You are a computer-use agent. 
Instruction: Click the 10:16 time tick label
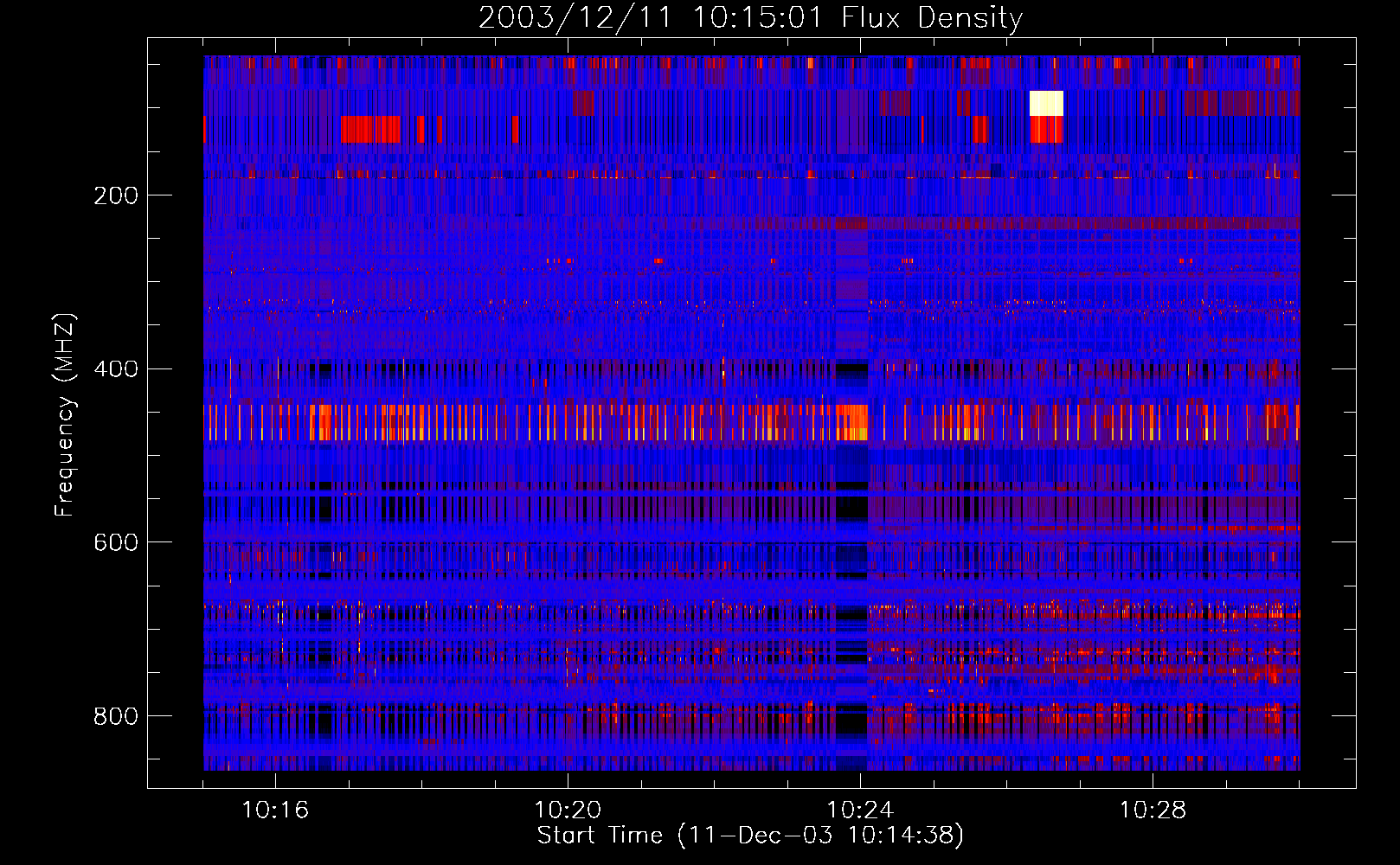click(x=275, y=811)
